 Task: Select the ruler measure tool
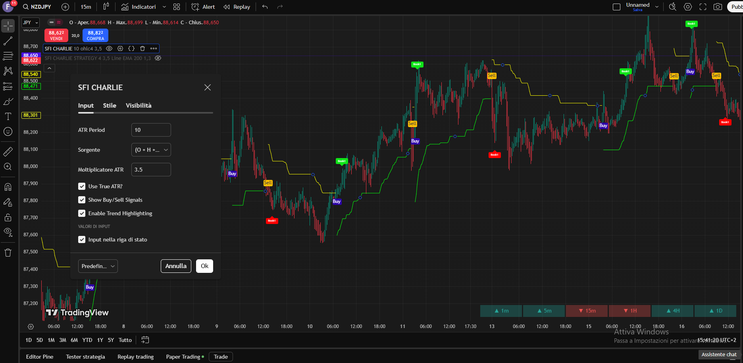click(8, 152)
